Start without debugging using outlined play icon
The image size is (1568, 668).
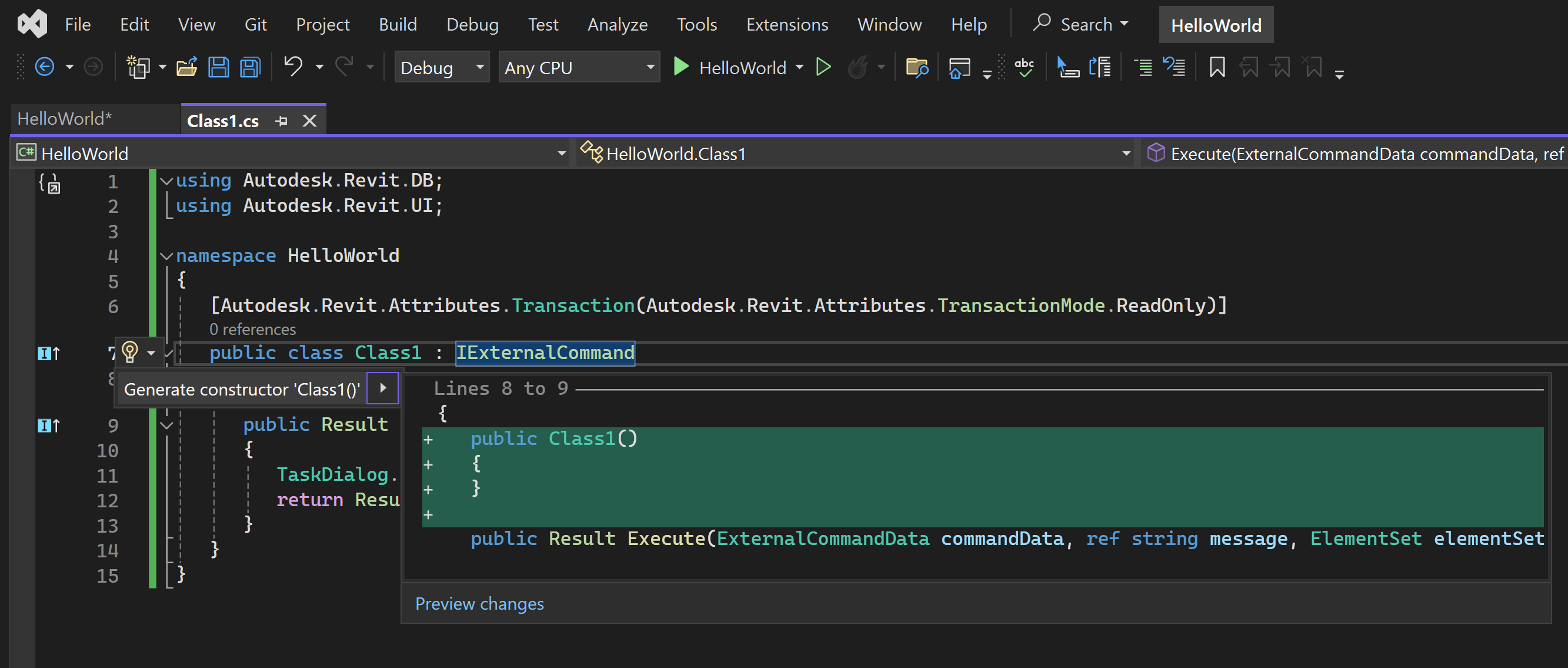point(823,67)
